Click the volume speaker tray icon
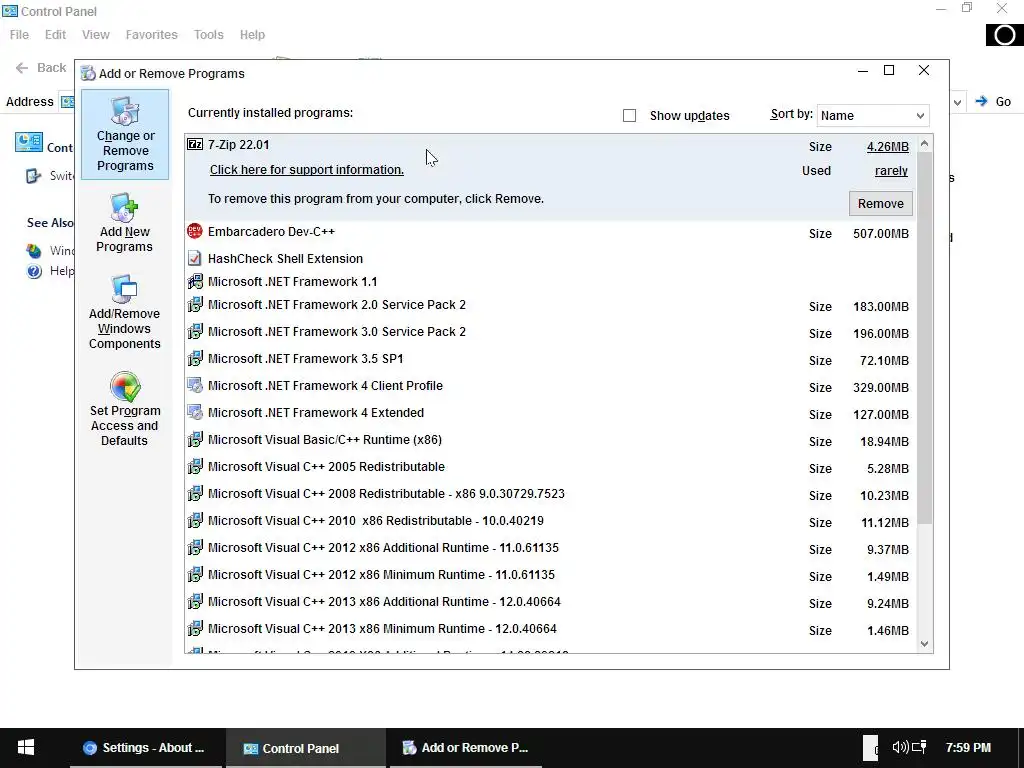Viewport: 1024px width, 768px height. [900, 747]
